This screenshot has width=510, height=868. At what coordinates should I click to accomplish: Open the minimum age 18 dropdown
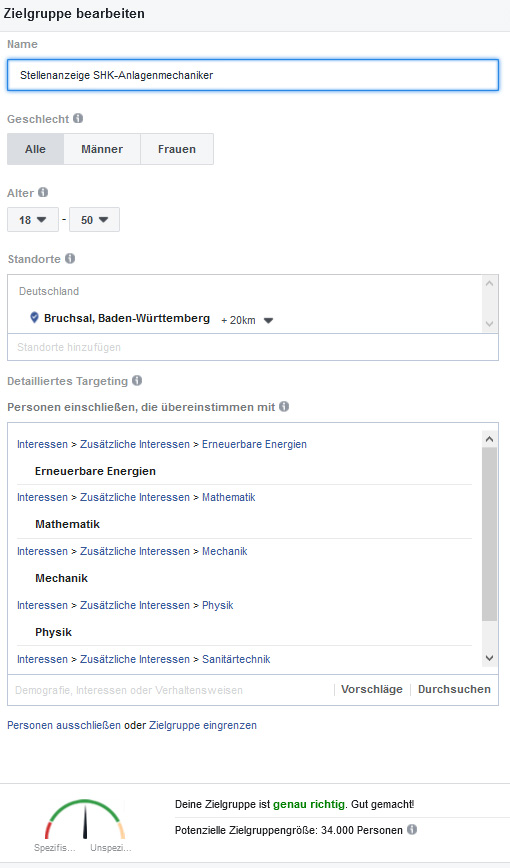click(x=33, y=220)
